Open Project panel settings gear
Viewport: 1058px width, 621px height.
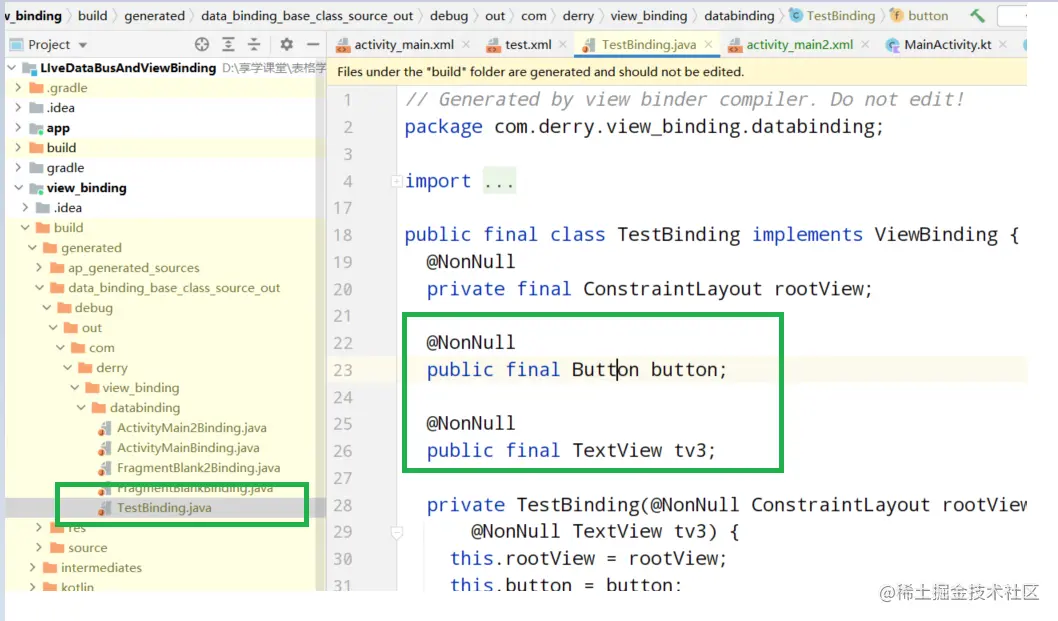[287, 45]
